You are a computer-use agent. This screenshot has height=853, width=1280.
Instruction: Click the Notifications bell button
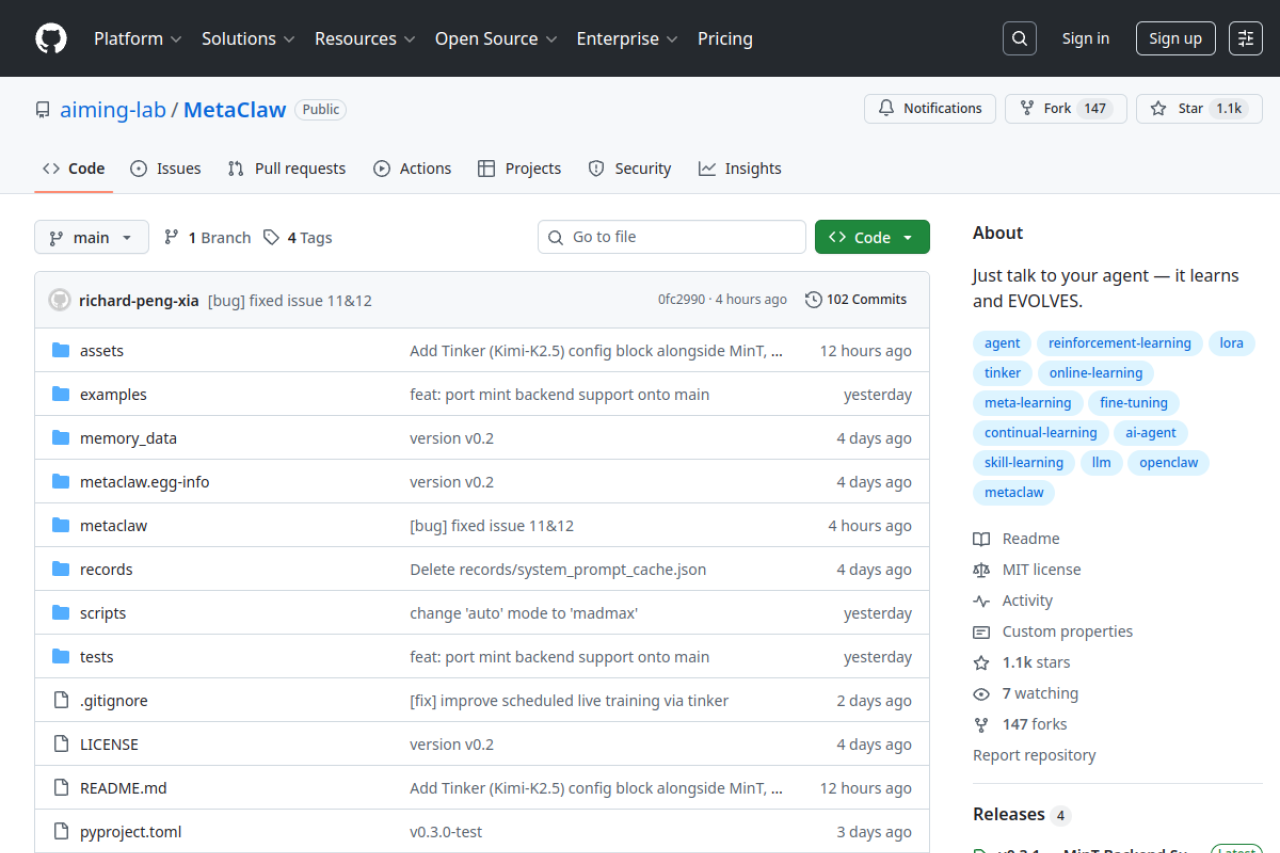[x=930, y=109]
